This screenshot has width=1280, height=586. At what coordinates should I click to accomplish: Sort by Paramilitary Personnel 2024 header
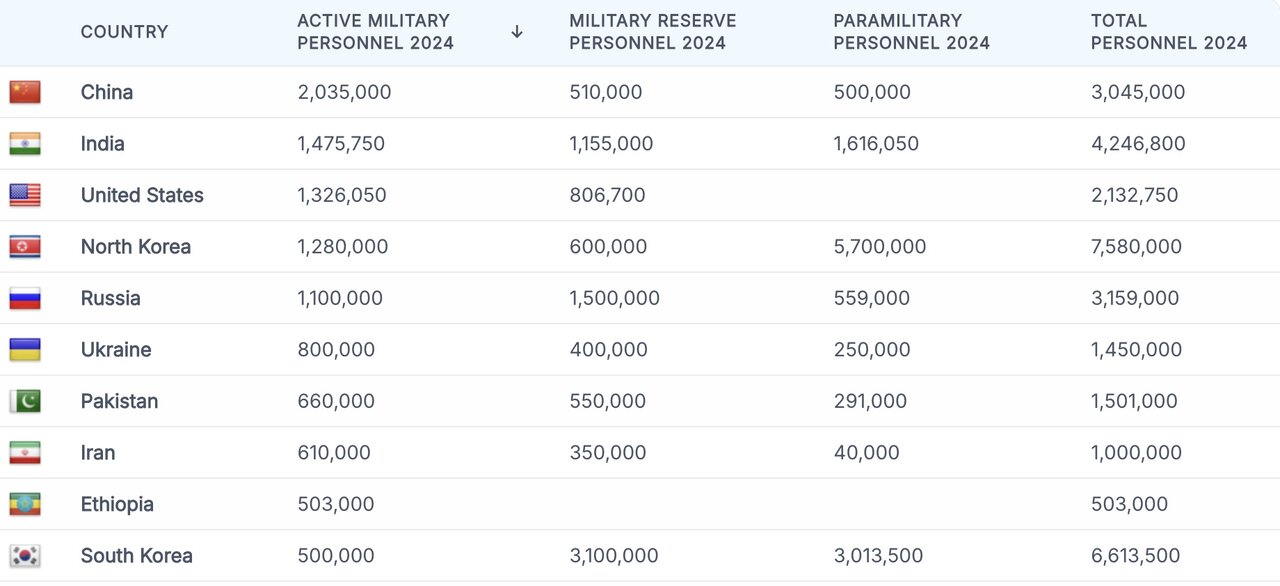pos(911,32)
